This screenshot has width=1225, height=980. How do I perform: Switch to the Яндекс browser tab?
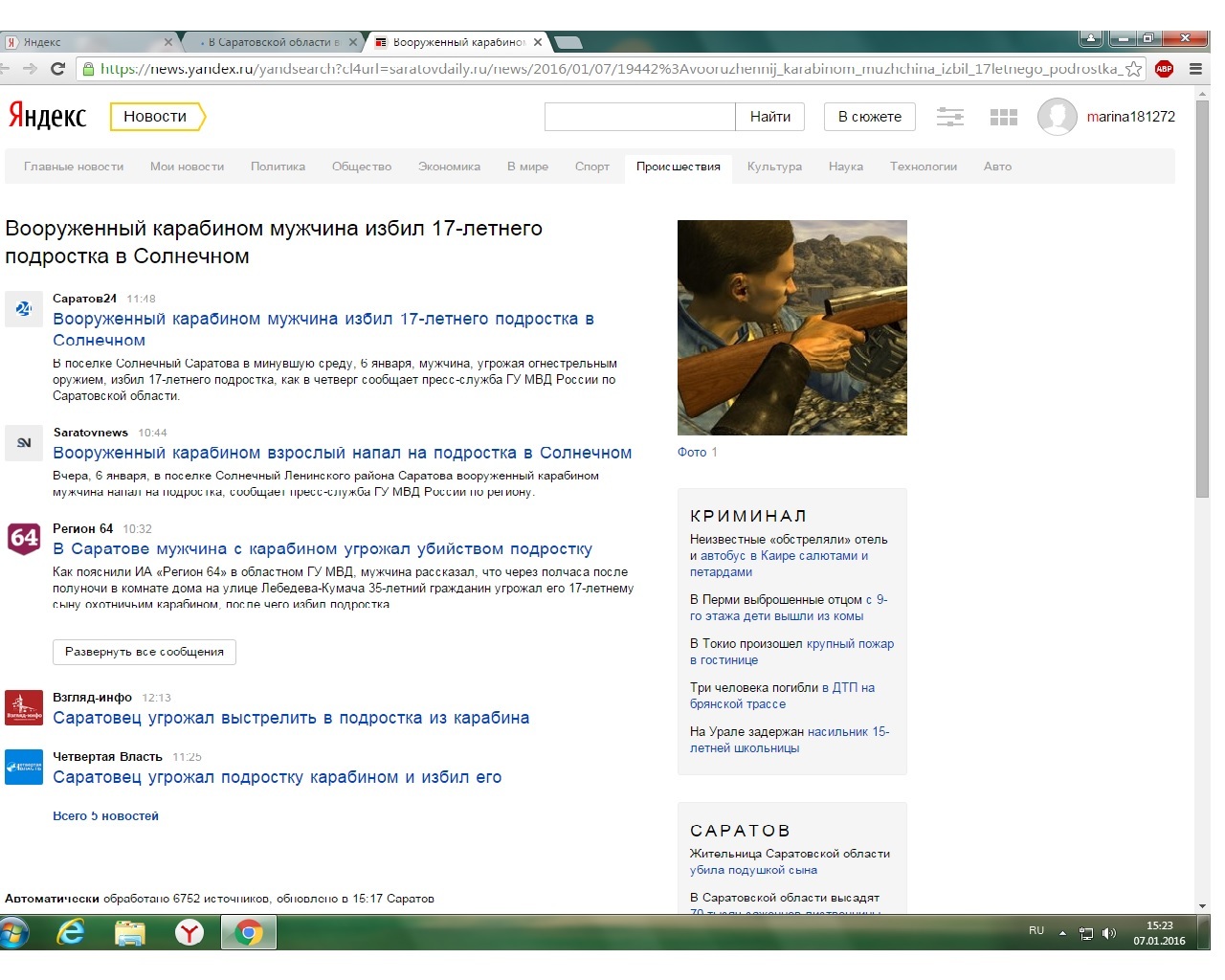(89, 42)
